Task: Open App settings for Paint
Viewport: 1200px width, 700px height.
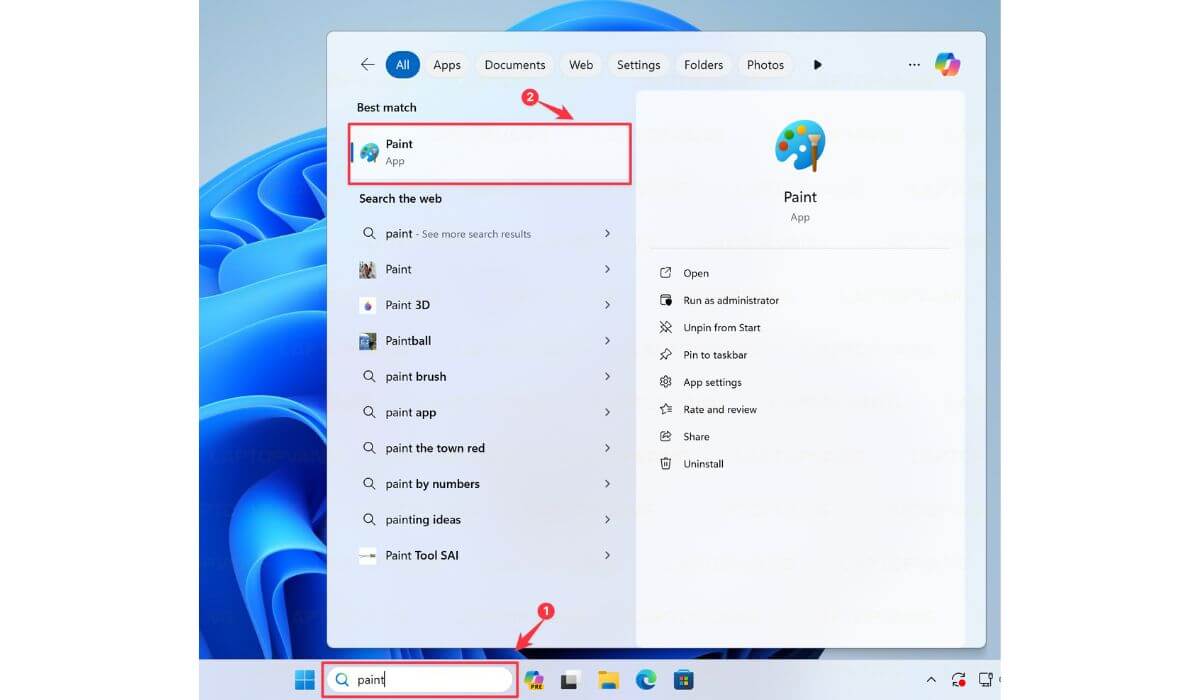Action: [x=712, y=382]
